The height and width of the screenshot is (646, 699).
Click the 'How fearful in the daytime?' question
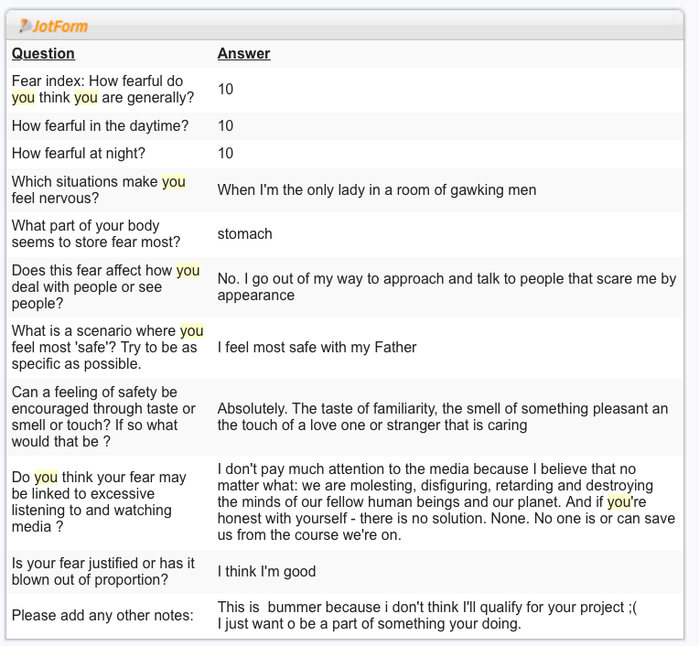click(x=100, y=126)
